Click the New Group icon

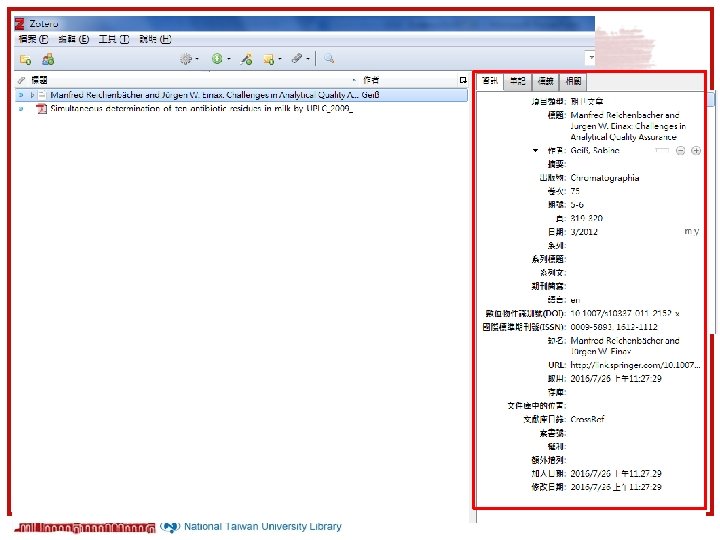coord(48,59)
